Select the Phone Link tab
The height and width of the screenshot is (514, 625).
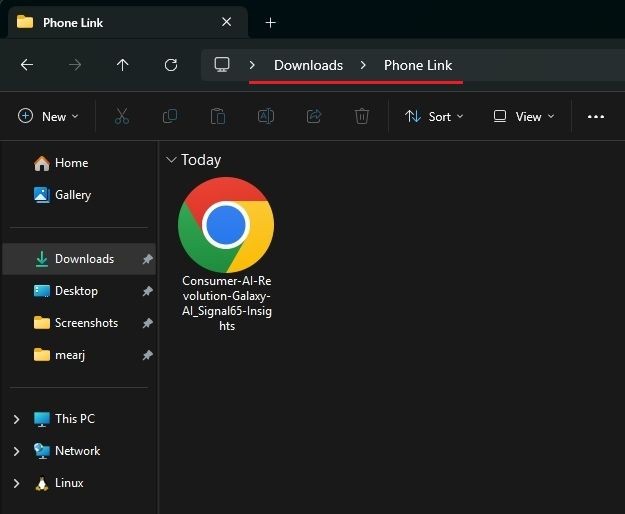[128, 22]
